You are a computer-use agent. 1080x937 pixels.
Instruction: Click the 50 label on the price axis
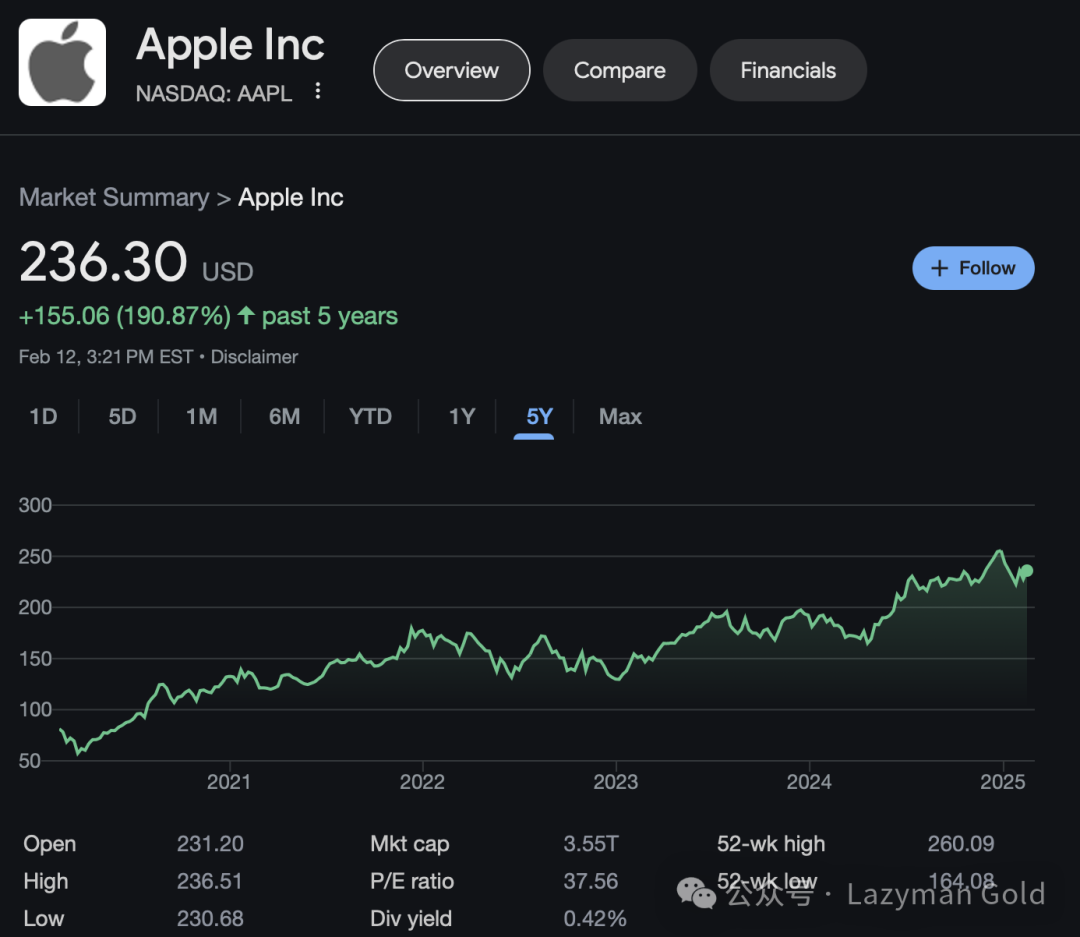pos(30,761)
